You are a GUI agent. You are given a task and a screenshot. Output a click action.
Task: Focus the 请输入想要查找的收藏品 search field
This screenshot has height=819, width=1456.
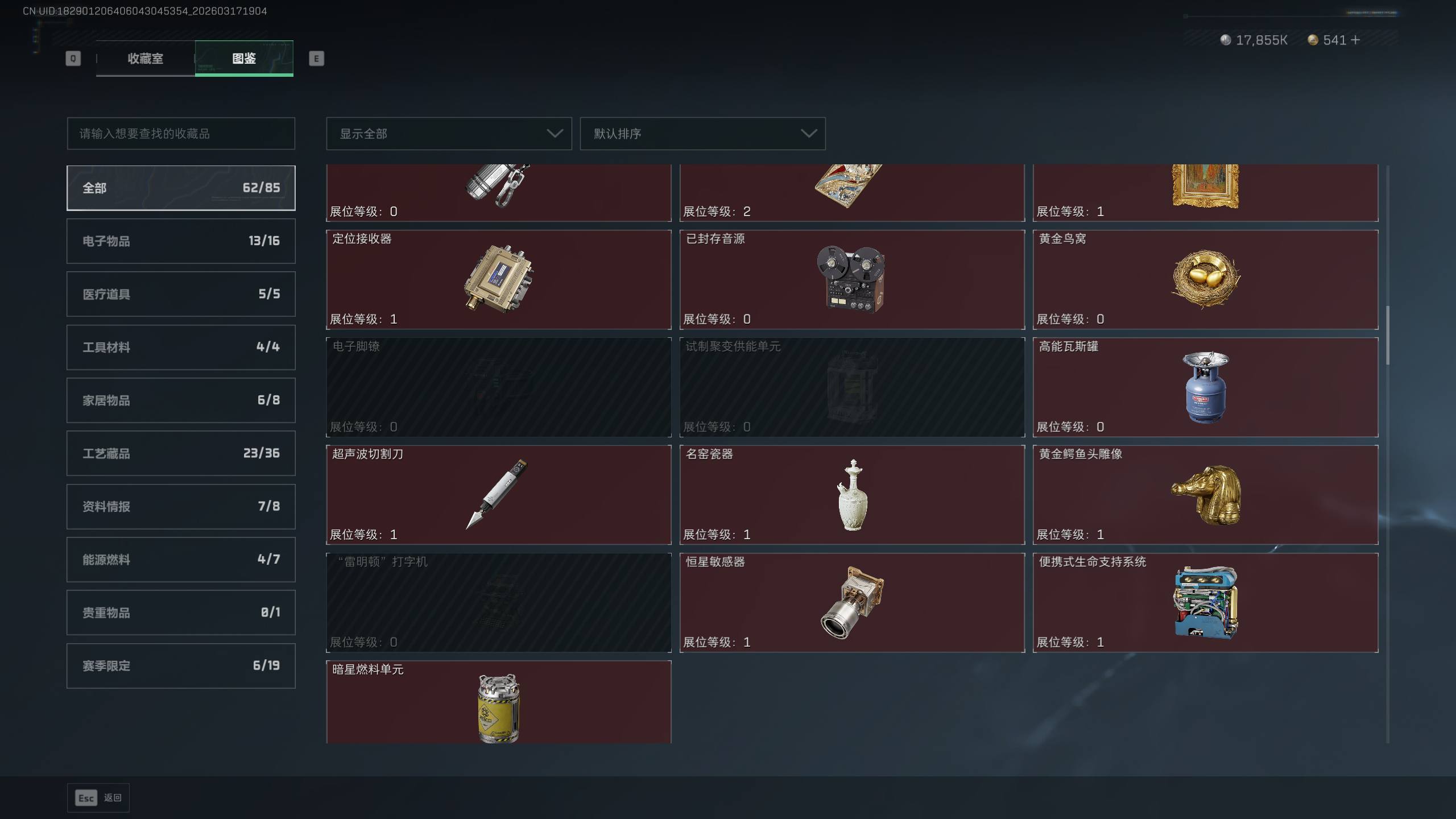click(181, 134)
